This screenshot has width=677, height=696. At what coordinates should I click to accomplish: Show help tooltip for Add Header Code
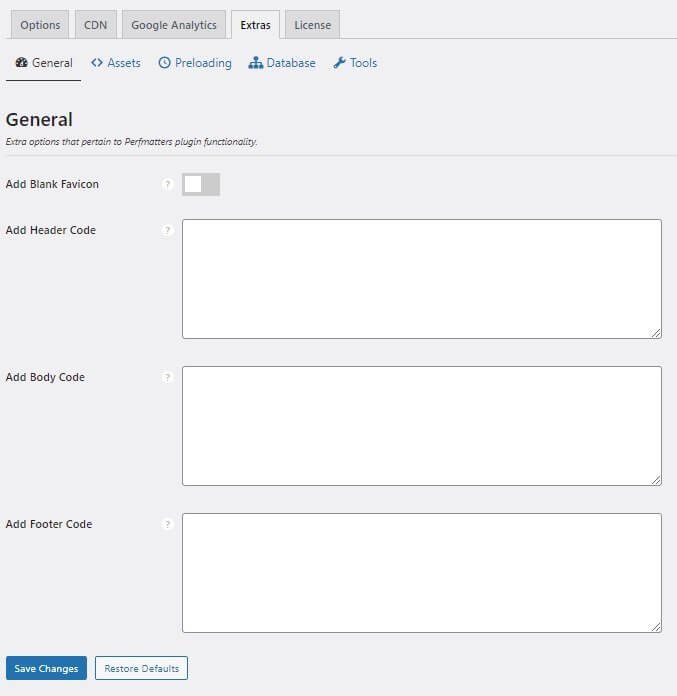click(x=167, y=230)
